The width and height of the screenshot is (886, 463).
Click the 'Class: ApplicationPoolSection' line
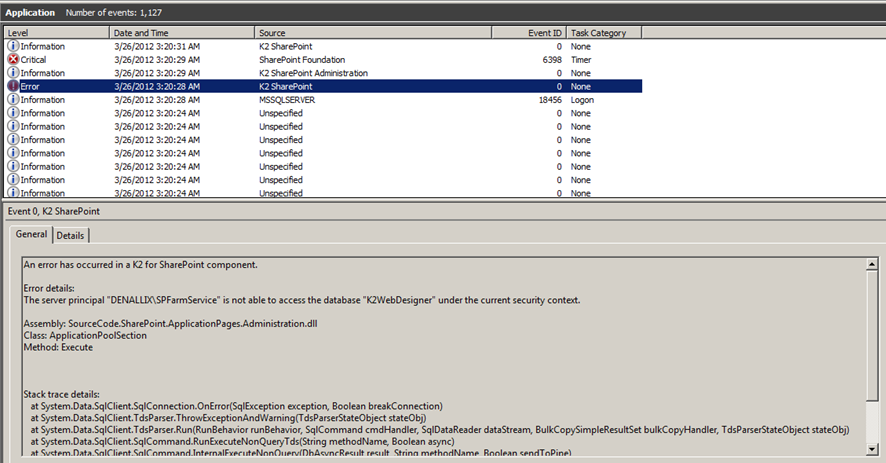[85, 335]
